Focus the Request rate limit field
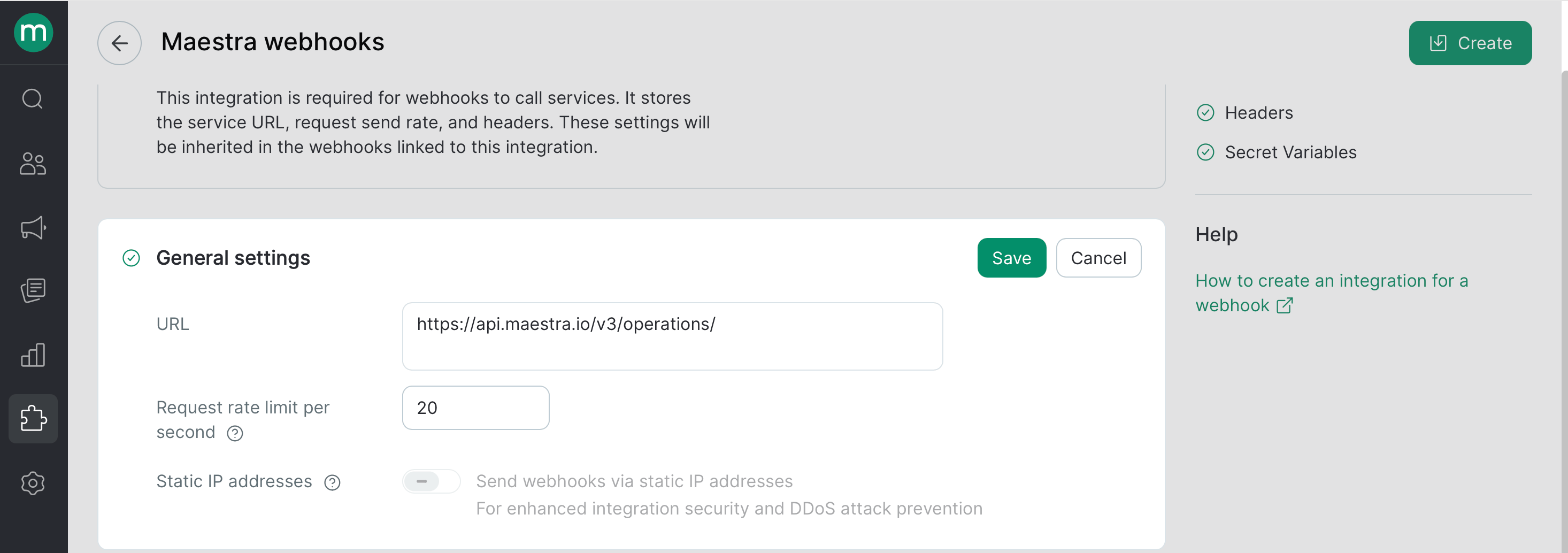The width and height of the screenshot is (1568, 553). [476, 408]
